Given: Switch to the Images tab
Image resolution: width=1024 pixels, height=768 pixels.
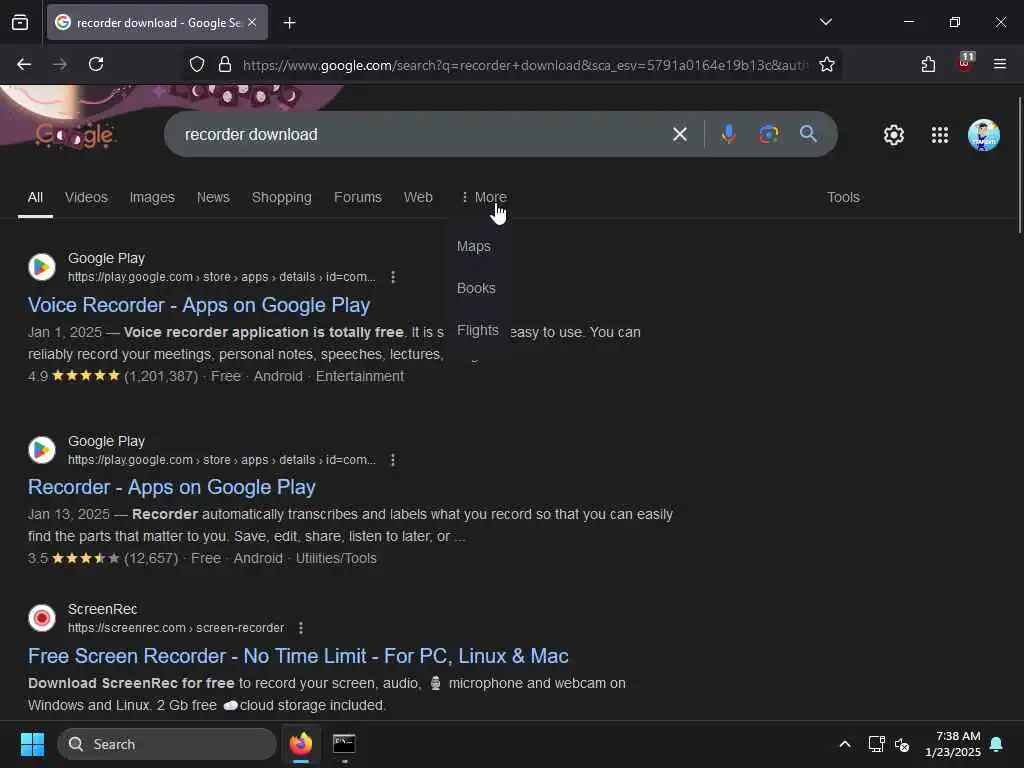Looking at the screenshot, I should pos(152,197).
